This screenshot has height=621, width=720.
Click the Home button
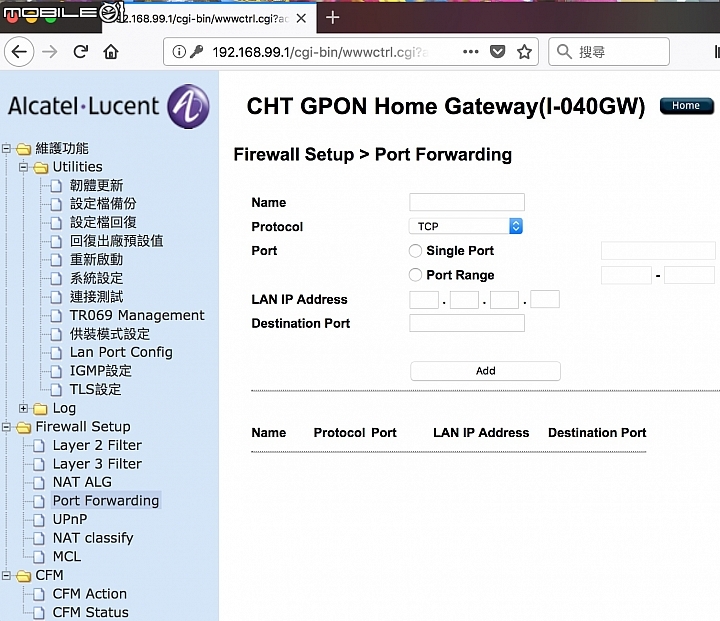(x=686, y=106)
